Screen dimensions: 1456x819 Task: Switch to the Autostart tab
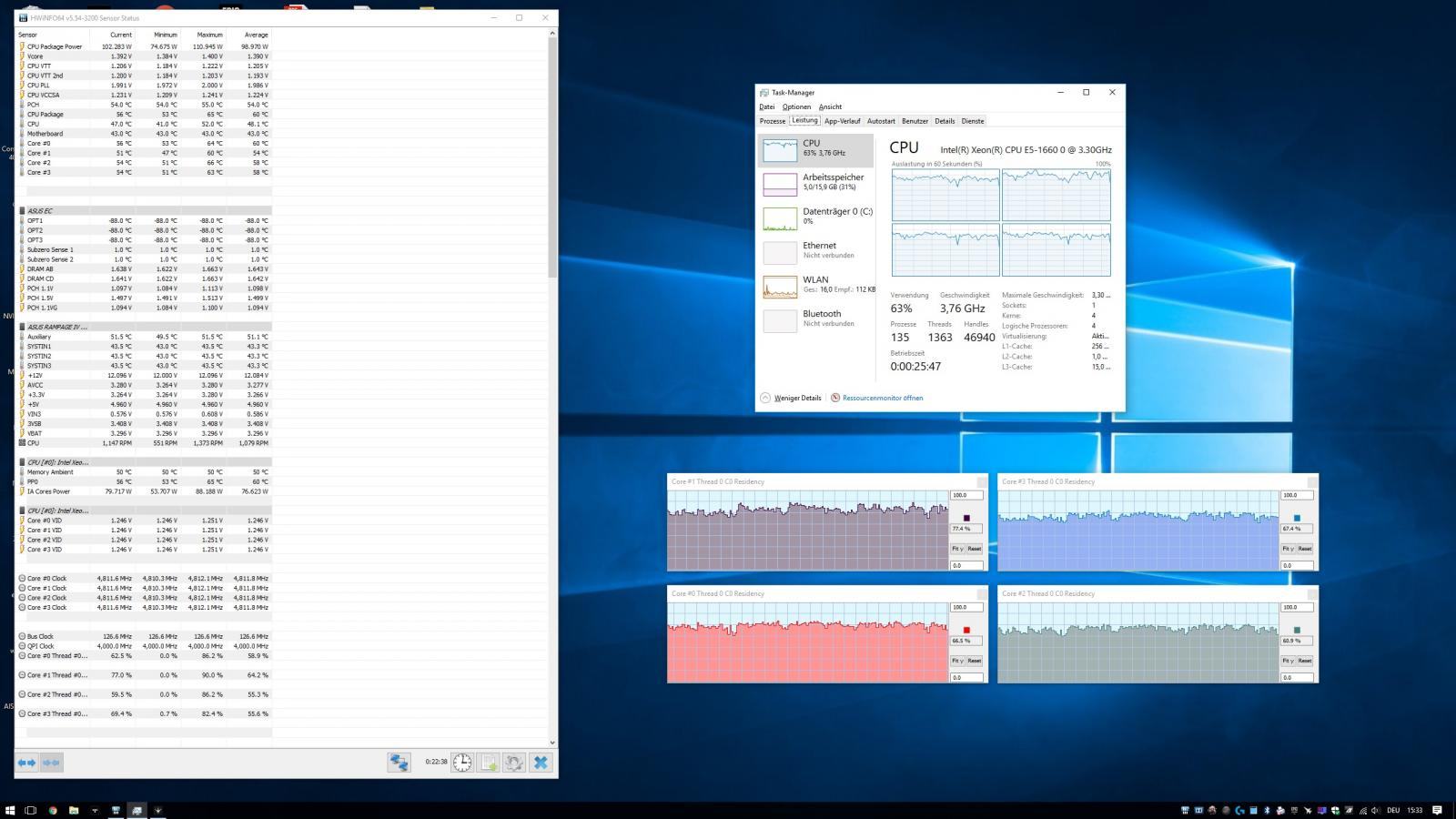[x=881, y=121]
